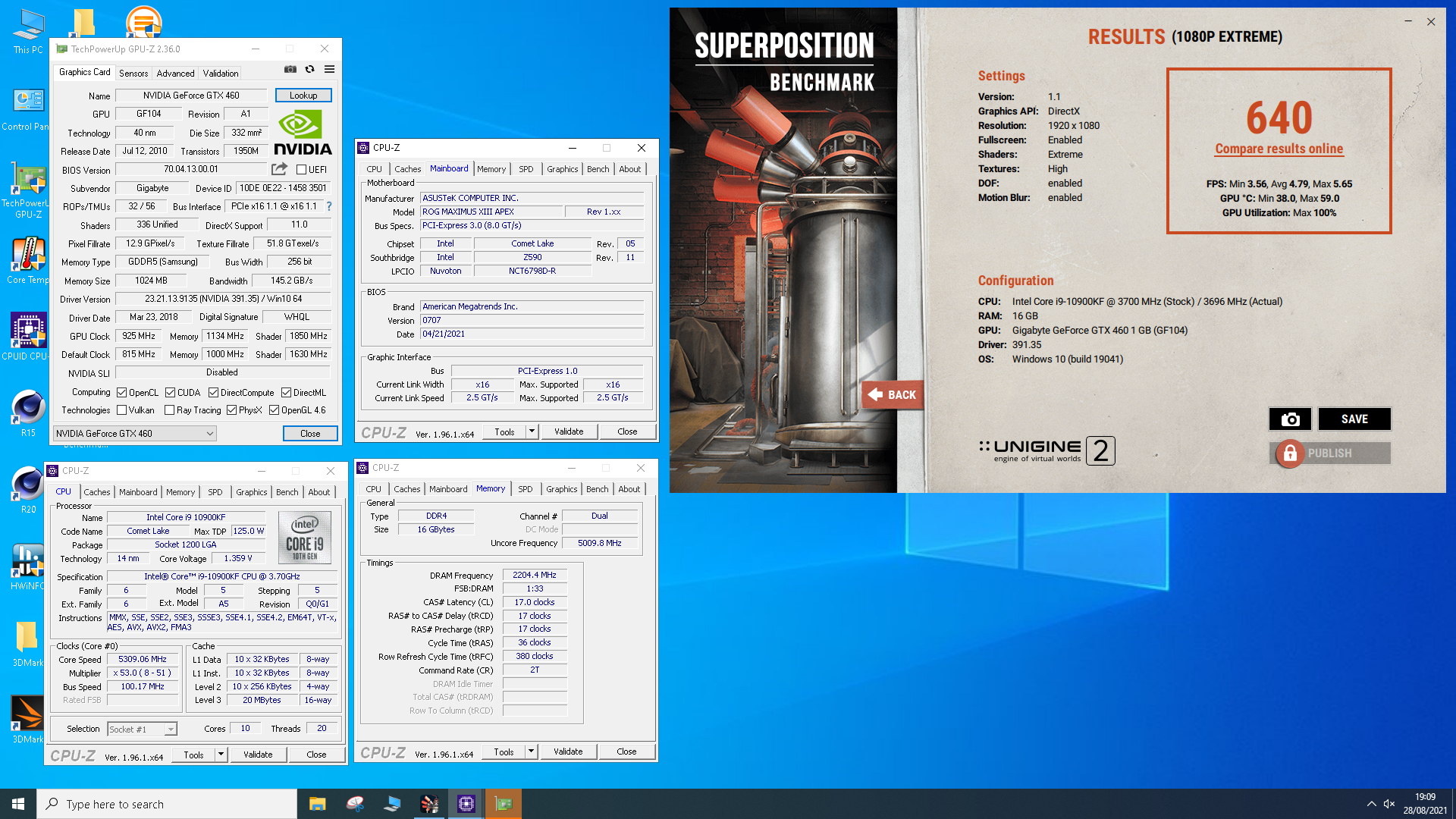Toggle the OpenCL checkbox
The height and width of the screenshot is (819, 1456).
(121, 393)
